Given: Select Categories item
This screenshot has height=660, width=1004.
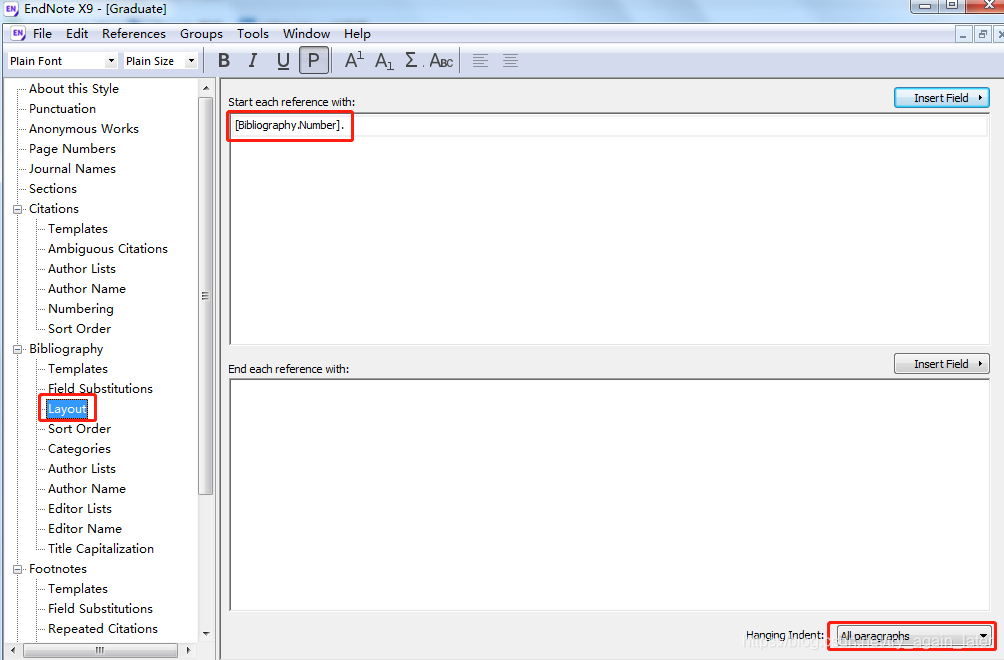Looking at the screenshot, I should pyautogui.click(x=79, y=449).
